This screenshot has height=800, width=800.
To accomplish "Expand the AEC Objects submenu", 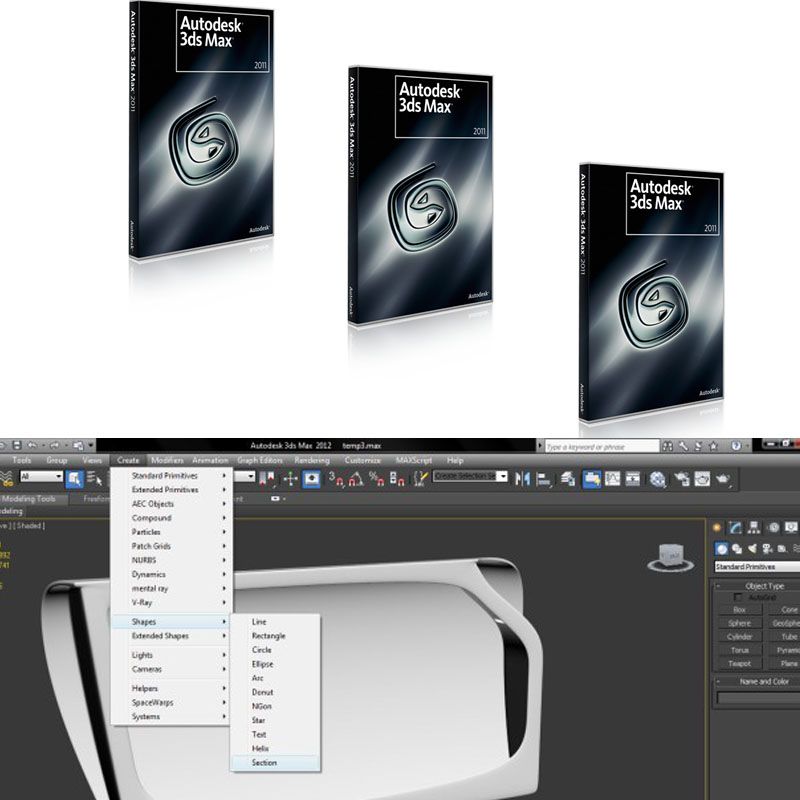I will 171,504.
